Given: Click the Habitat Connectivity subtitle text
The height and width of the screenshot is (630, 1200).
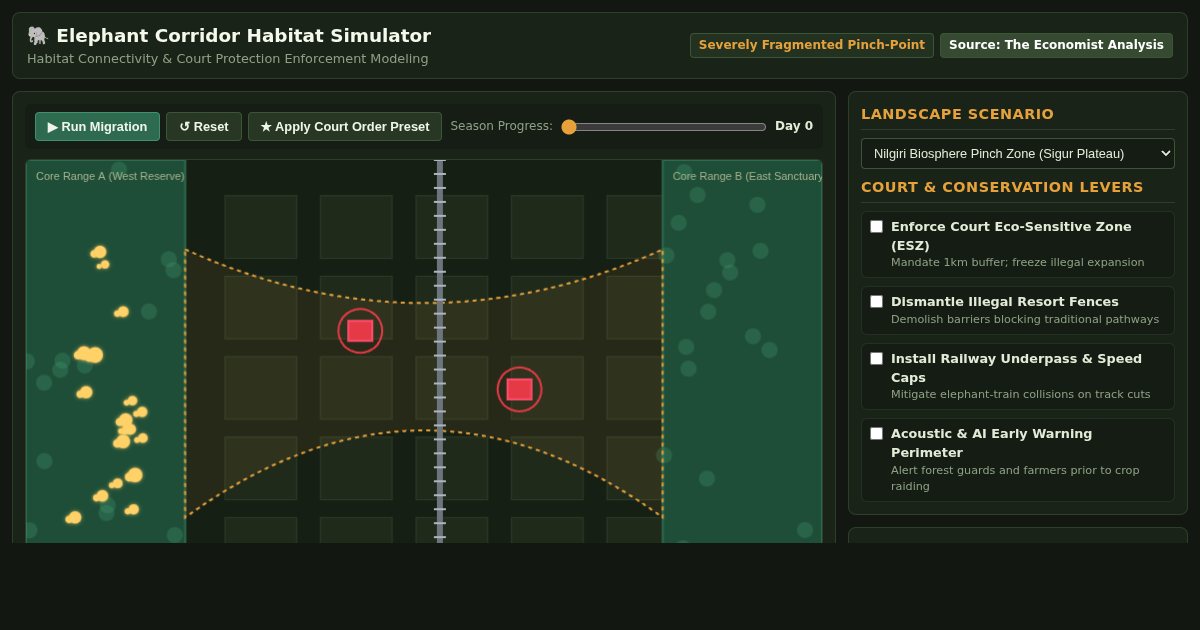Looking at the screenshot, I should (x=227, y=59).
